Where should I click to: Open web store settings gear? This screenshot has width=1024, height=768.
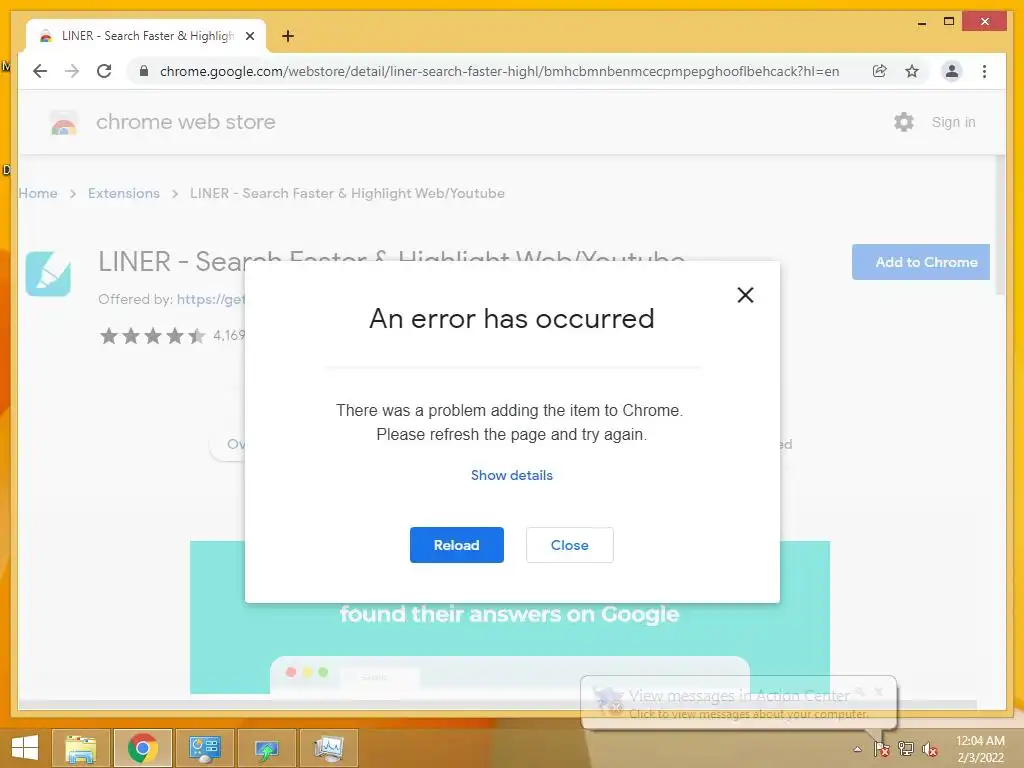[x=904, y=122]
